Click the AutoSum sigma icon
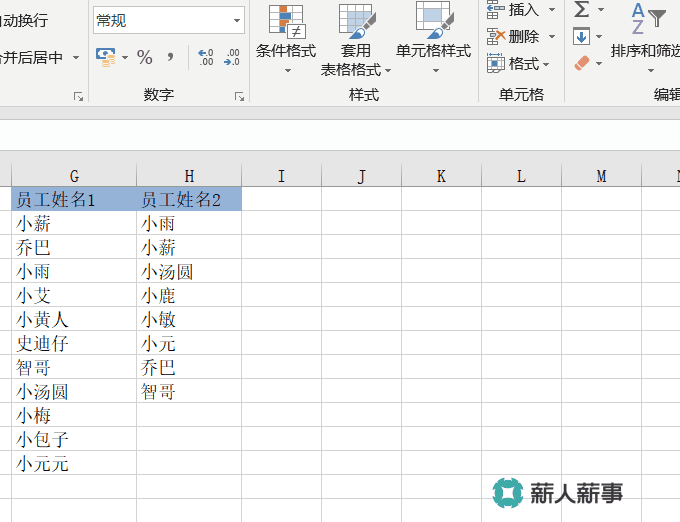This screenshot has height=522, width=680. (582, 9)
